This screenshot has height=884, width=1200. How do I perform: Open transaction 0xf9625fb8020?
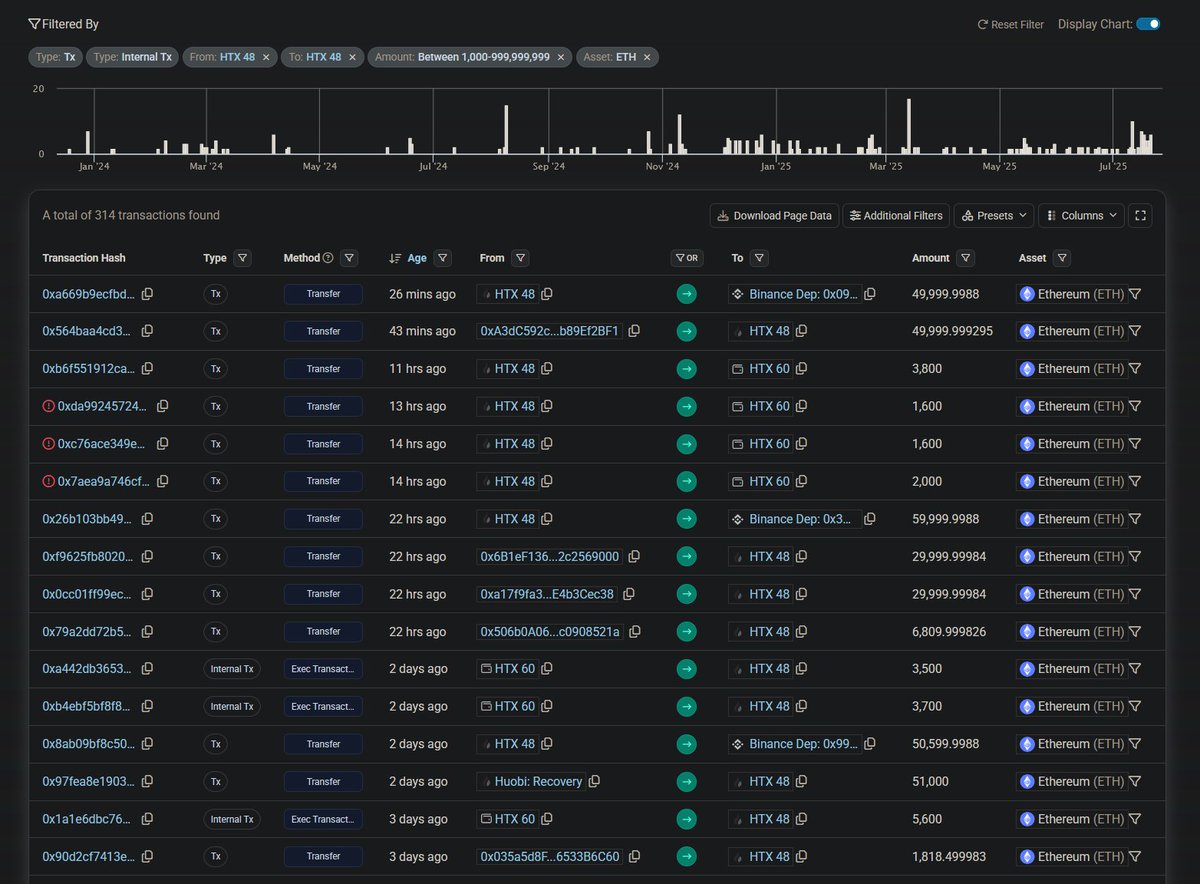[87, 556]
